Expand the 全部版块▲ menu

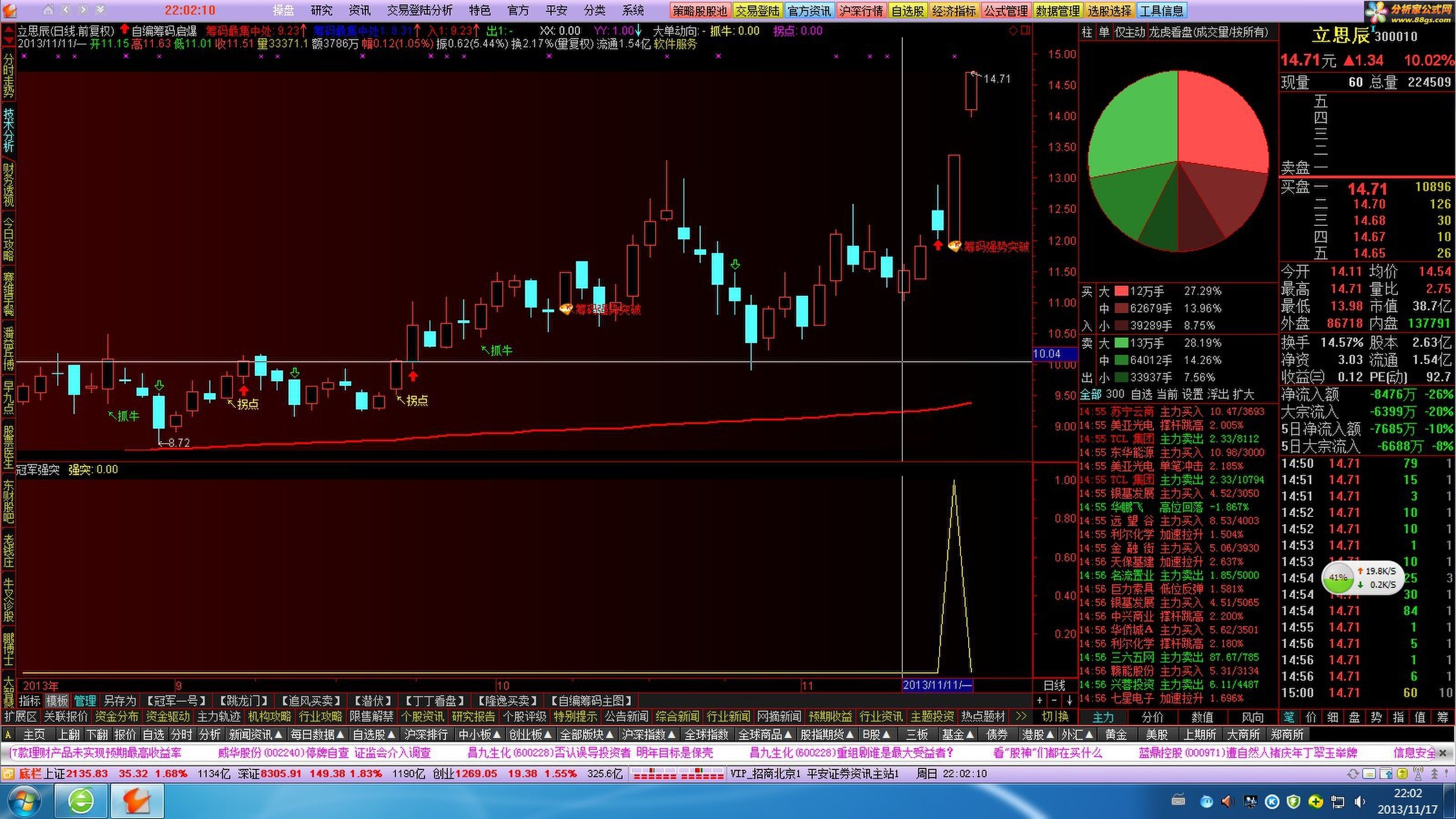586,734
